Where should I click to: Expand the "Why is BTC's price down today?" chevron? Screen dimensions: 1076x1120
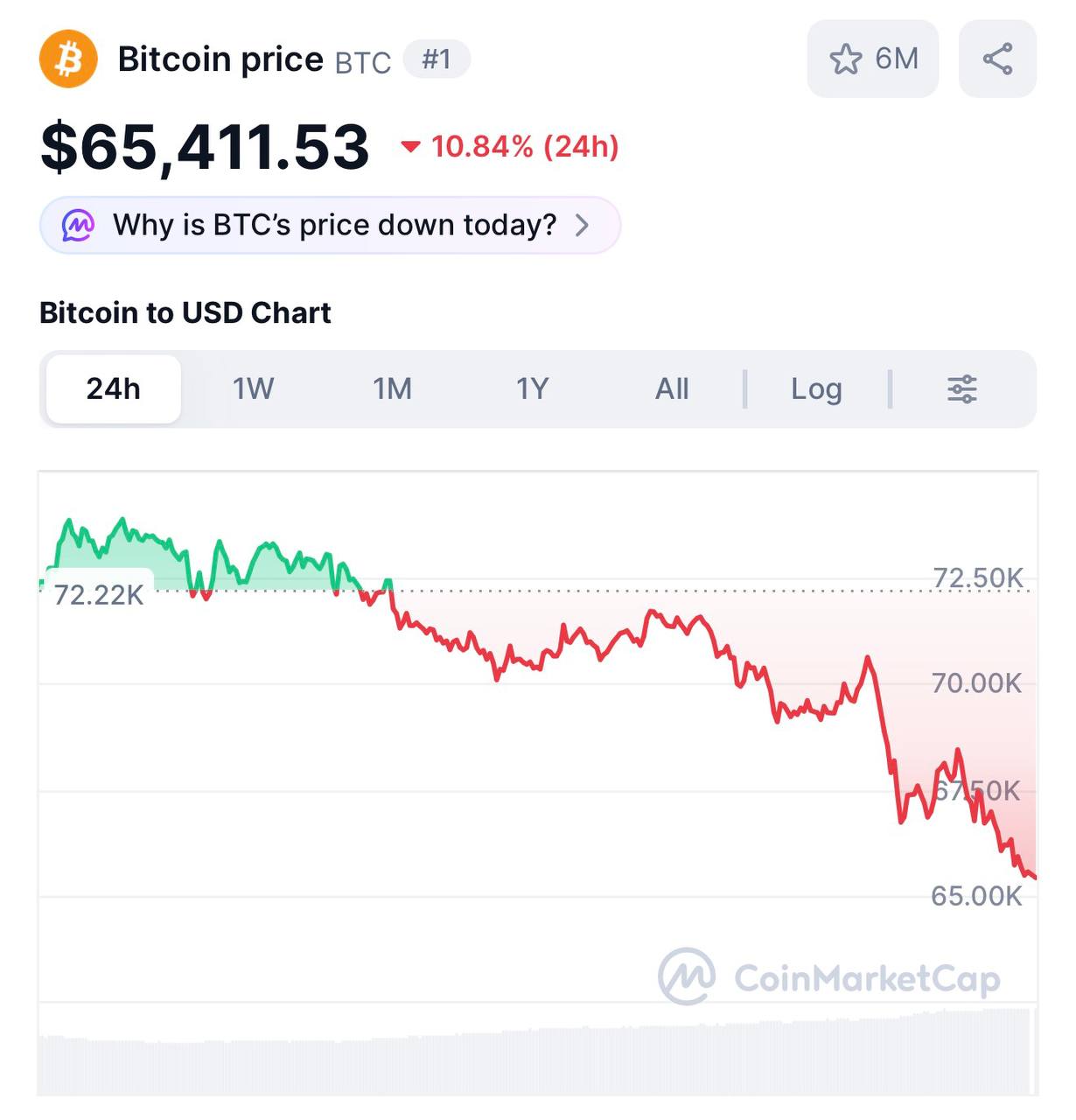(x=582, y=226)
